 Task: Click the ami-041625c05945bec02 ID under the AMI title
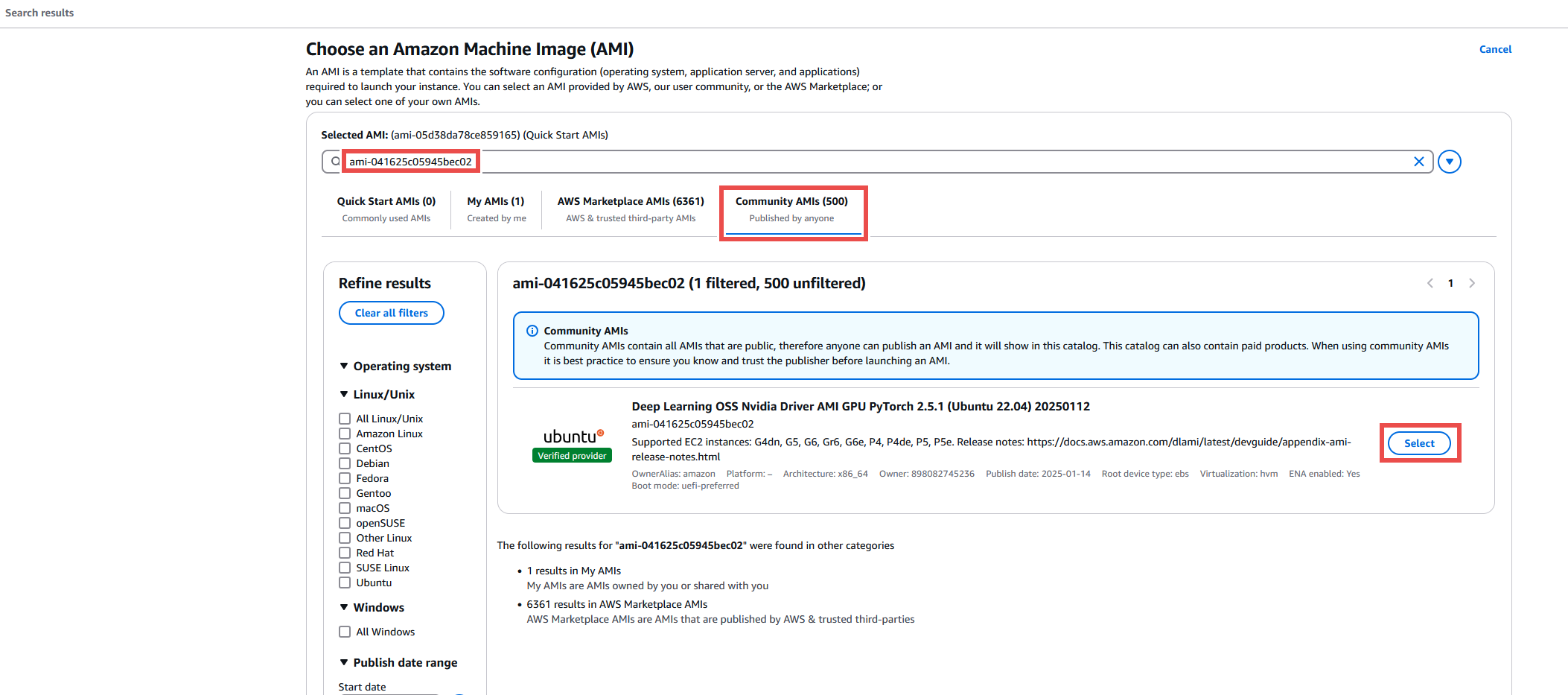click(692, 424)
